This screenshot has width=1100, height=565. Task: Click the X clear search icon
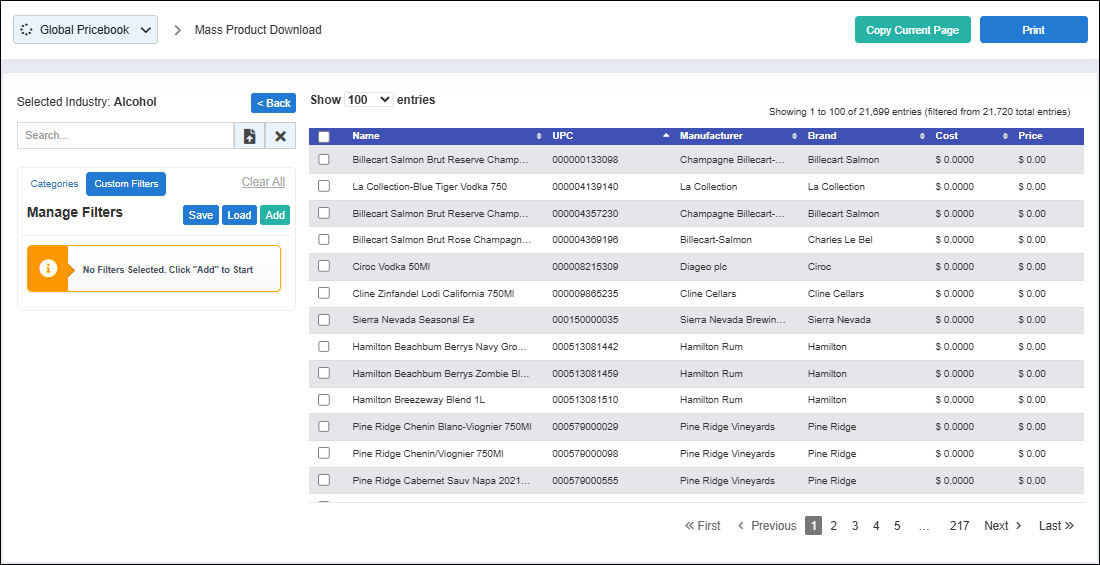click(280, 136)
